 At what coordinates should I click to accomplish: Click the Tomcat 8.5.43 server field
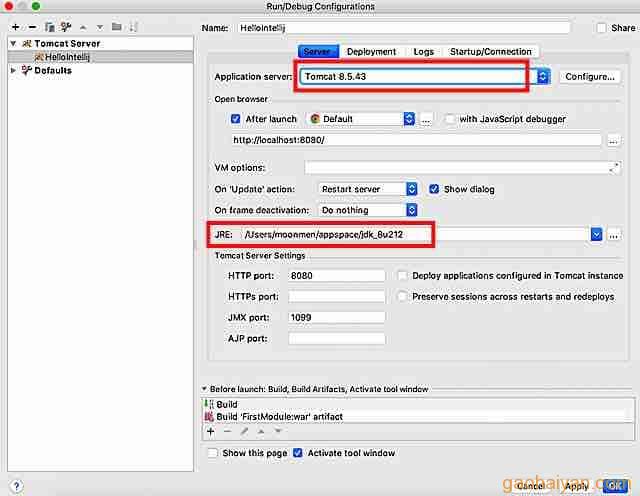pos(418,76)
